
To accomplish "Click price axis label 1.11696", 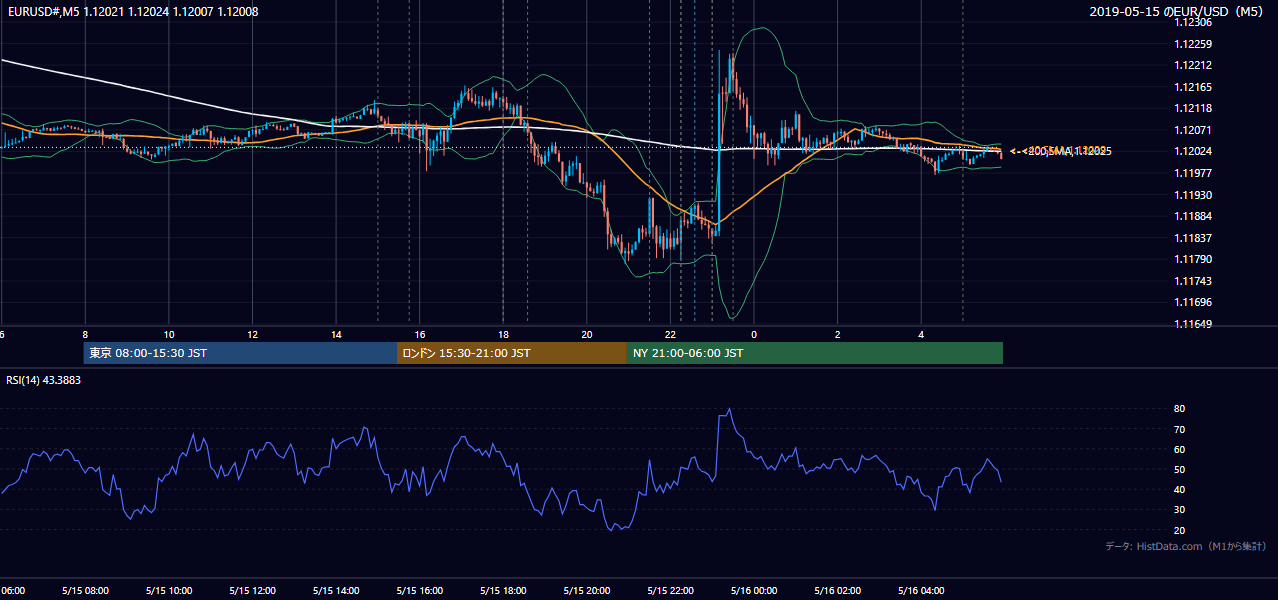I will [1192, 302].
